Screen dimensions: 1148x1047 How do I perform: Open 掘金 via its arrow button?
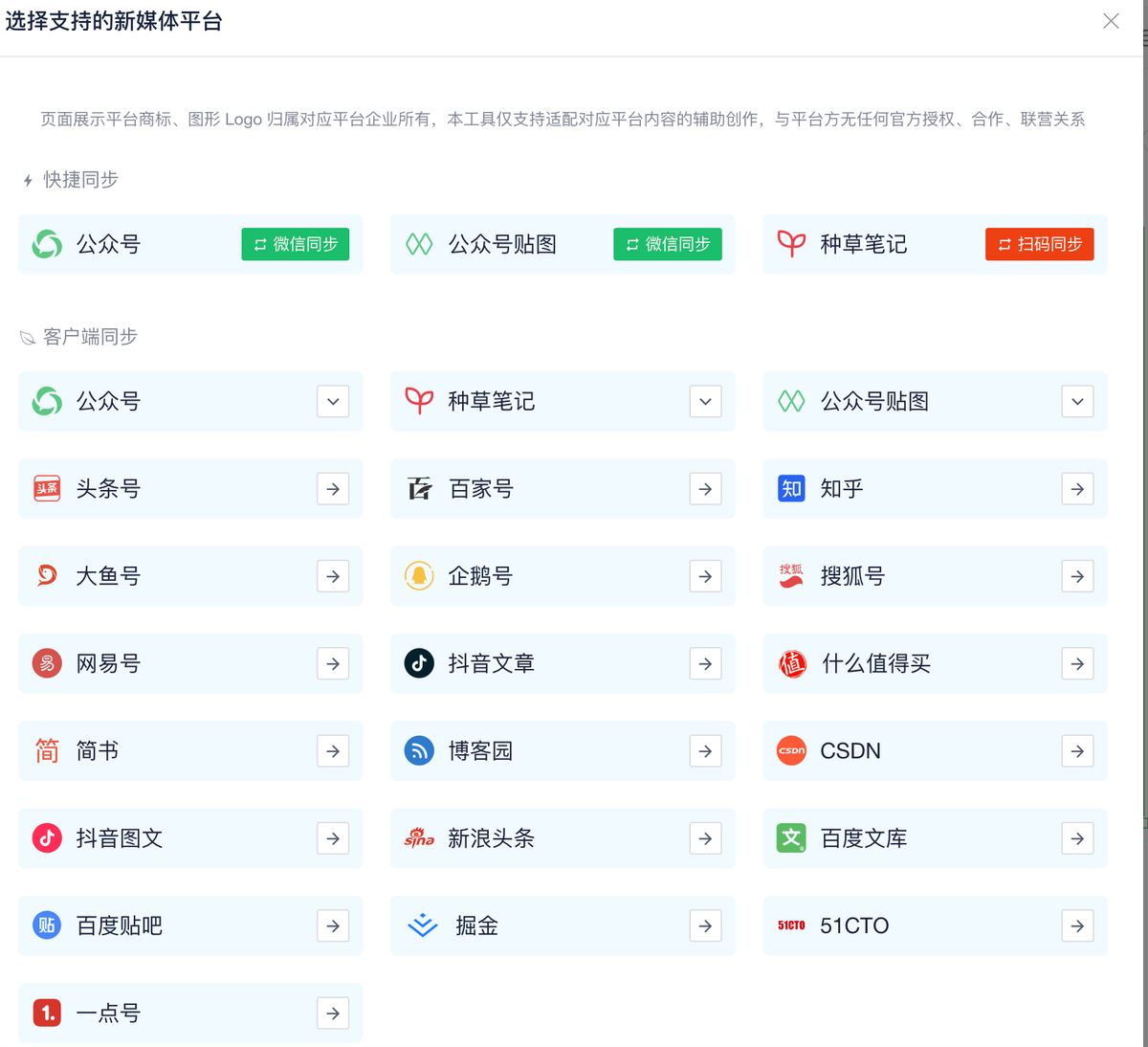click(705, 925)
